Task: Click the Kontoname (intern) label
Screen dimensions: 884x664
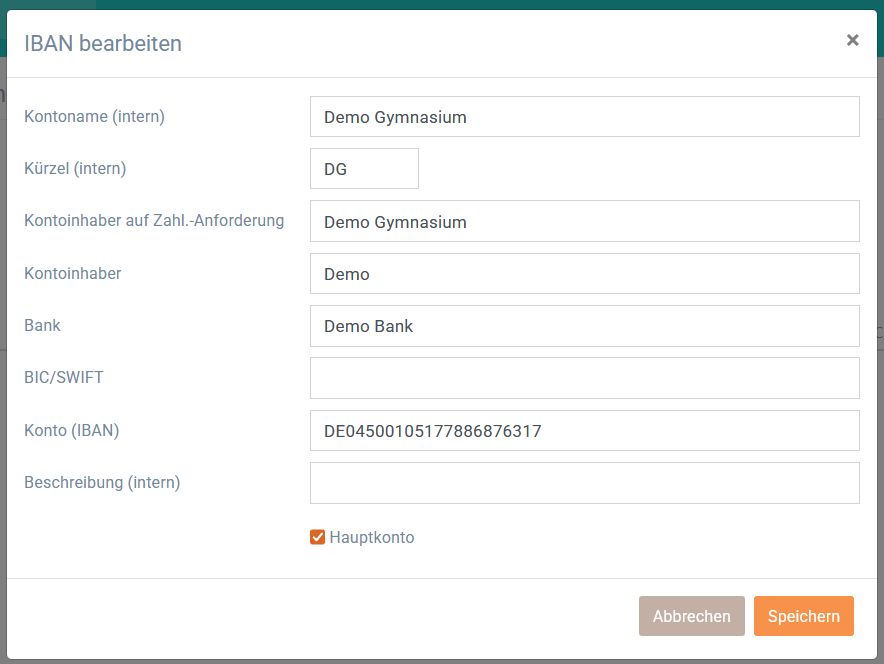Action: (x=94, y=117)
